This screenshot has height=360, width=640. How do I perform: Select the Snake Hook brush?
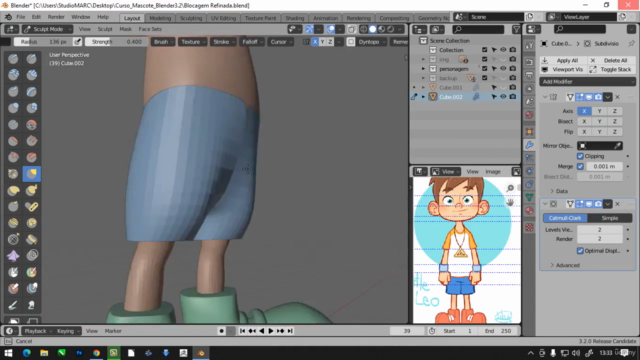pyautogui.click(x=31, y=190)
